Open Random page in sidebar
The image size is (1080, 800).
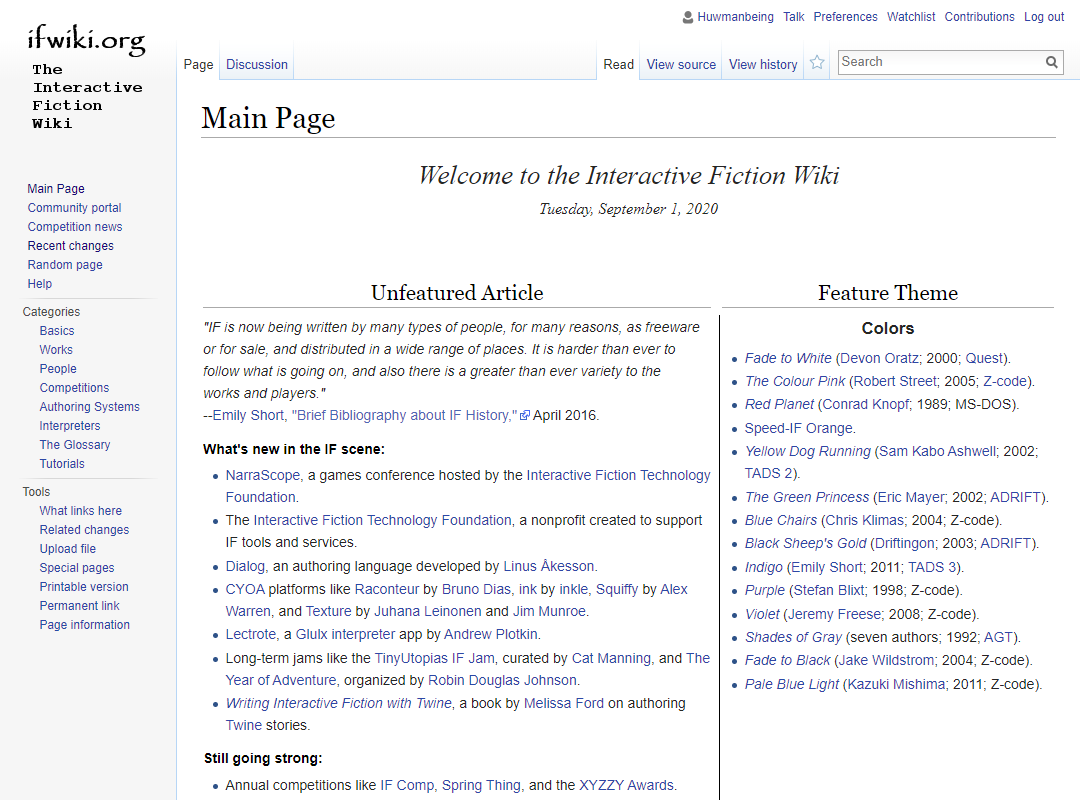click(x=65, y=265)
